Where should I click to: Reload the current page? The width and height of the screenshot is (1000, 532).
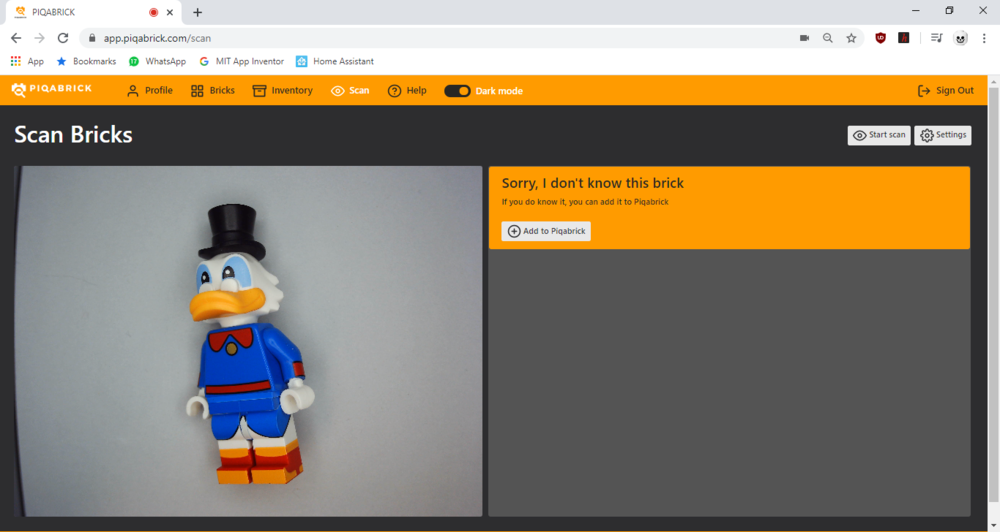pos(62,38)
